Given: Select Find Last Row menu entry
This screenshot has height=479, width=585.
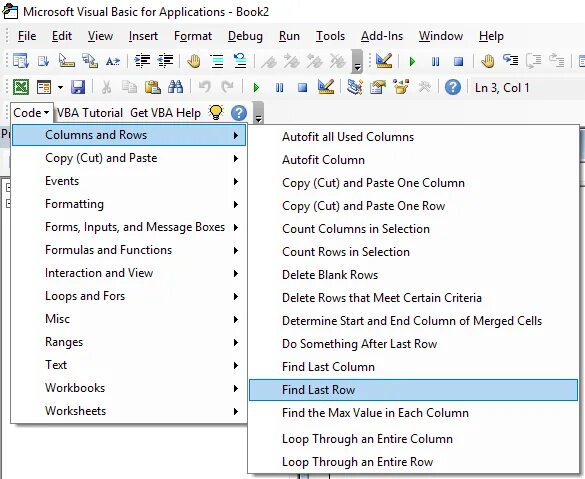Looking at the screenshot, I should 413,390.
